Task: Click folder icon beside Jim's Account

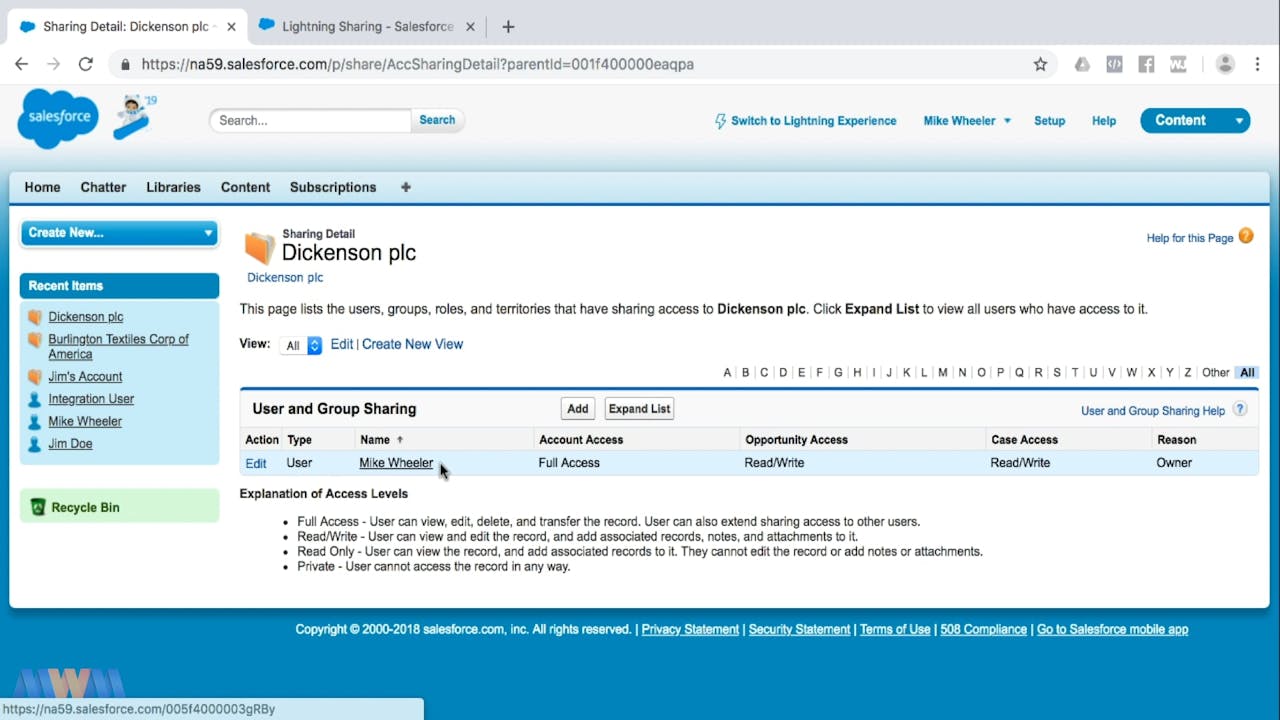Action: click(x=35, y=377)
